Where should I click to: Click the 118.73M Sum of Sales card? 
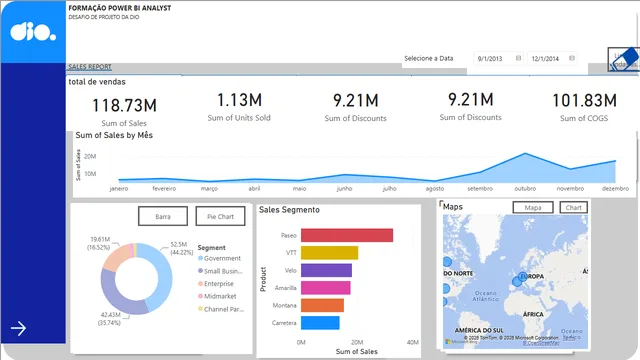pyautogui.click(x=124, y=111)
